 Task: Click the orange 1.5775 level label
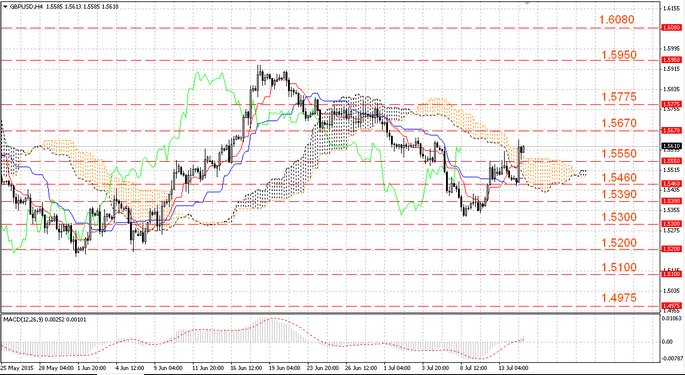(619, 97)
